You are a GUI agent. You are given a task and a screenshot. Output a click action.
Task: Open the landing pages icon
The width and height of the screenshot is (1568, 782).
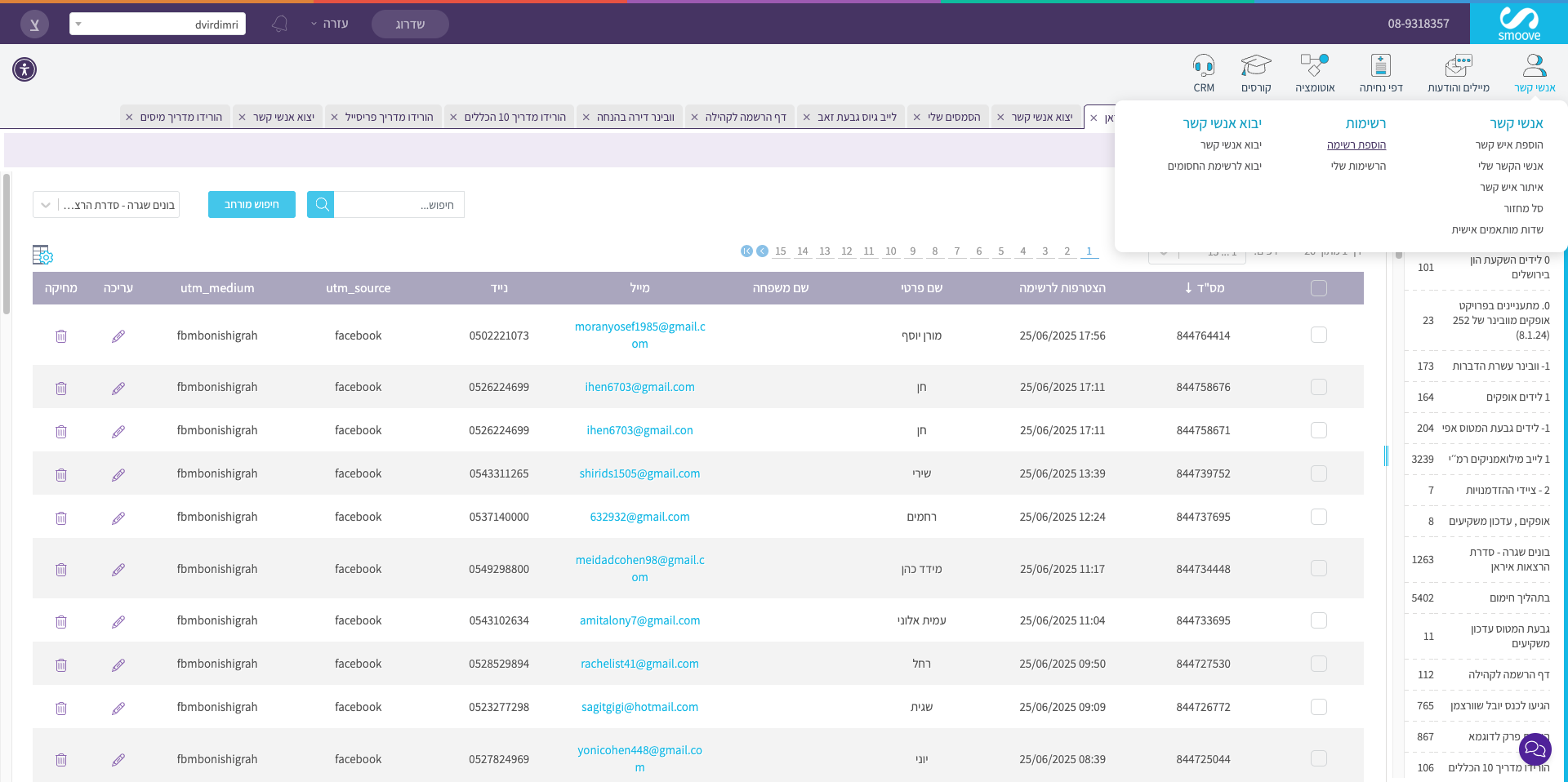pos(1381,65)
